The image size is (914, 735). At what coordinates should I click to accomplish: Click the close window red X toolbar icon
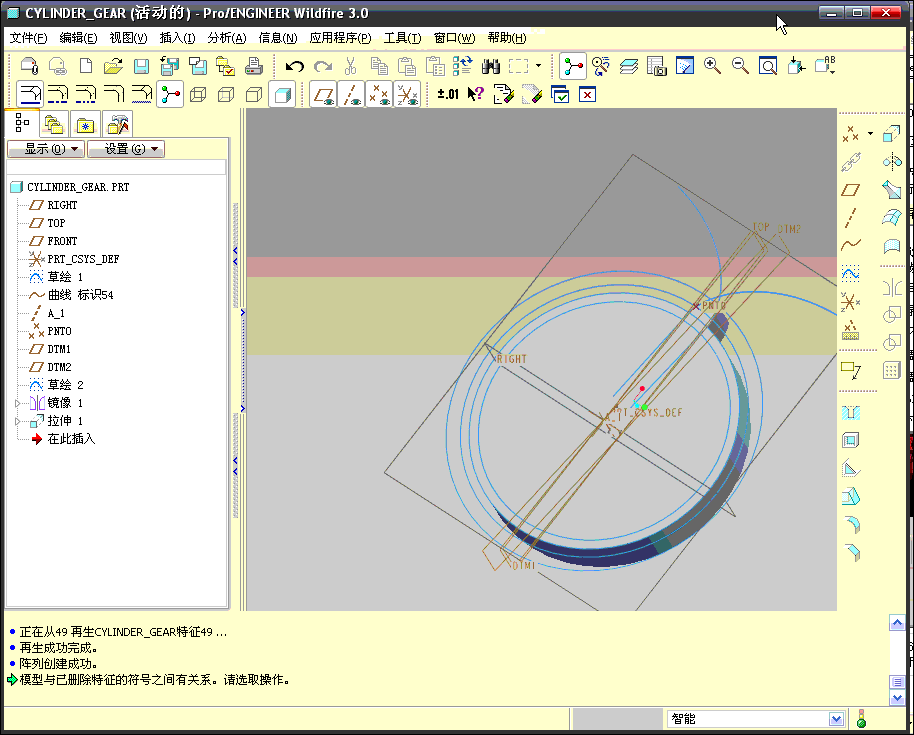(587, 94)
